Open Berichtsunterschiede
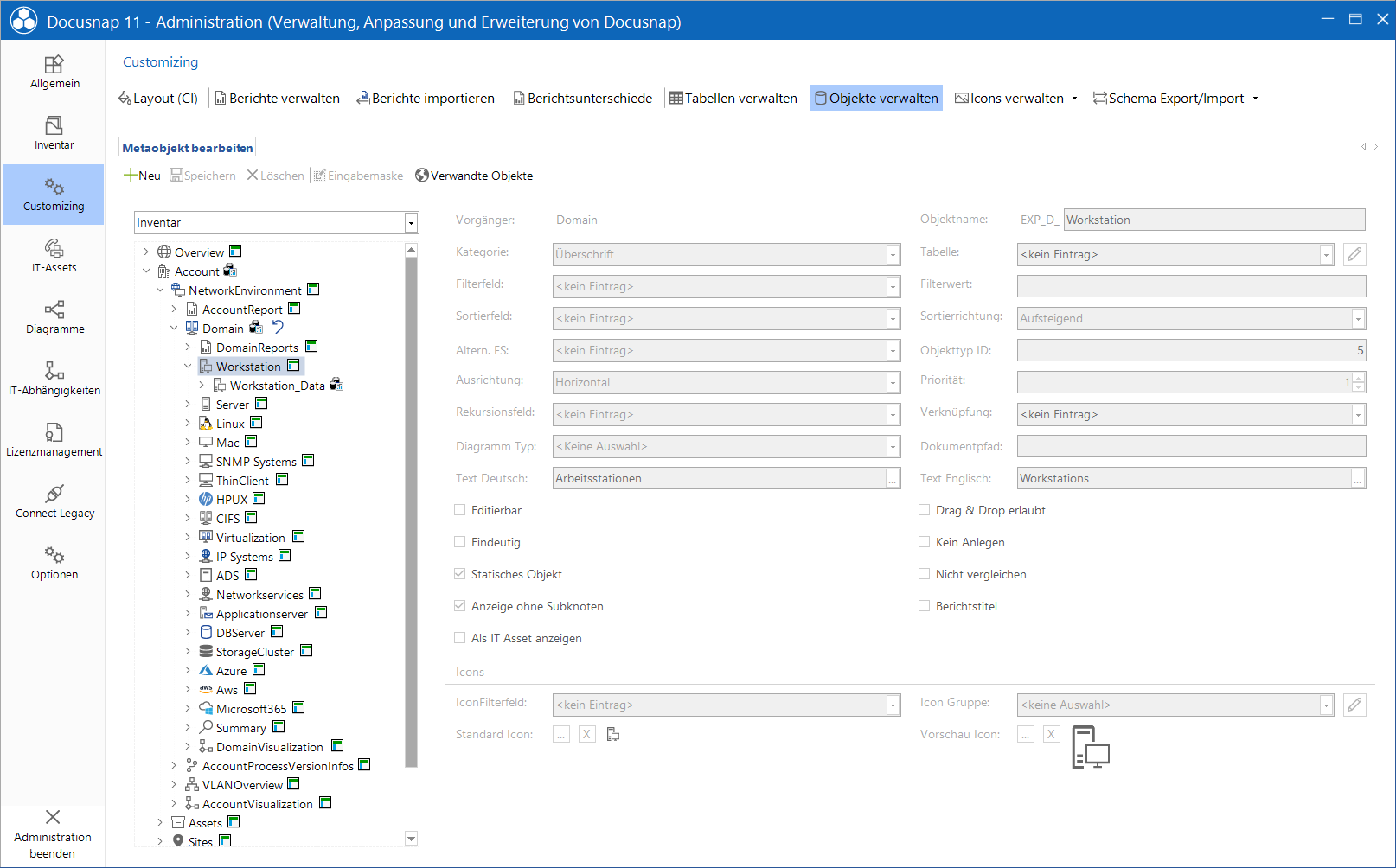This screenshot has height=868, width=1396. (583, 99)
